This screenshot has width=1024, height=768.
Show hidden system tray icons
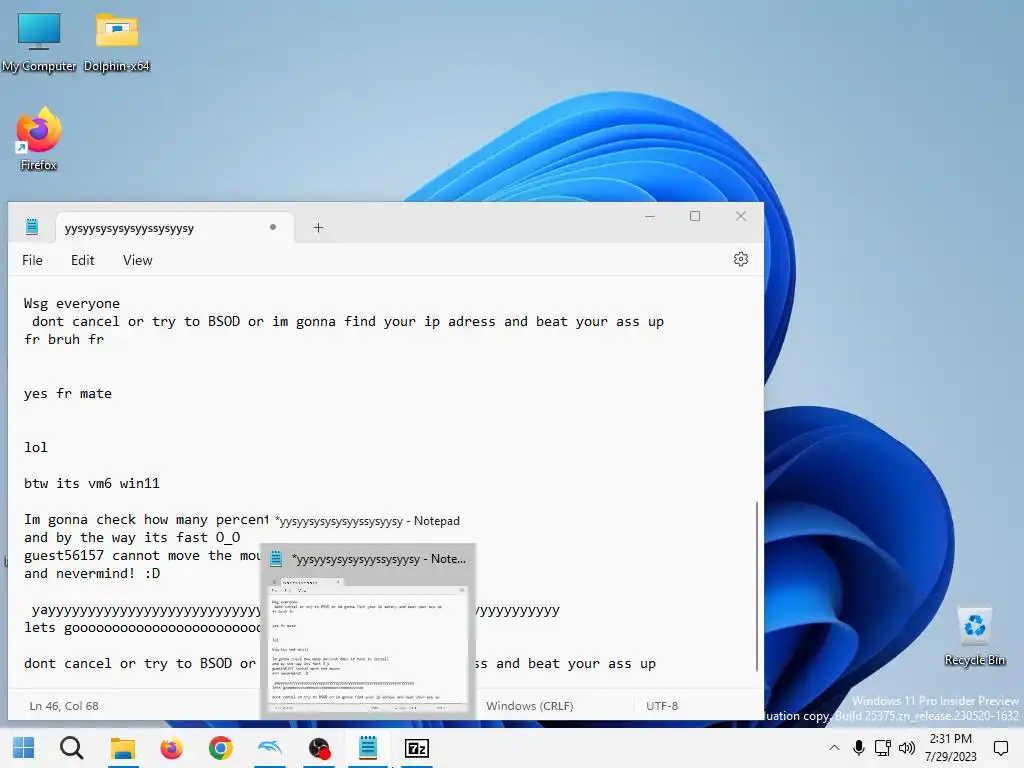(x=834, y=748)
